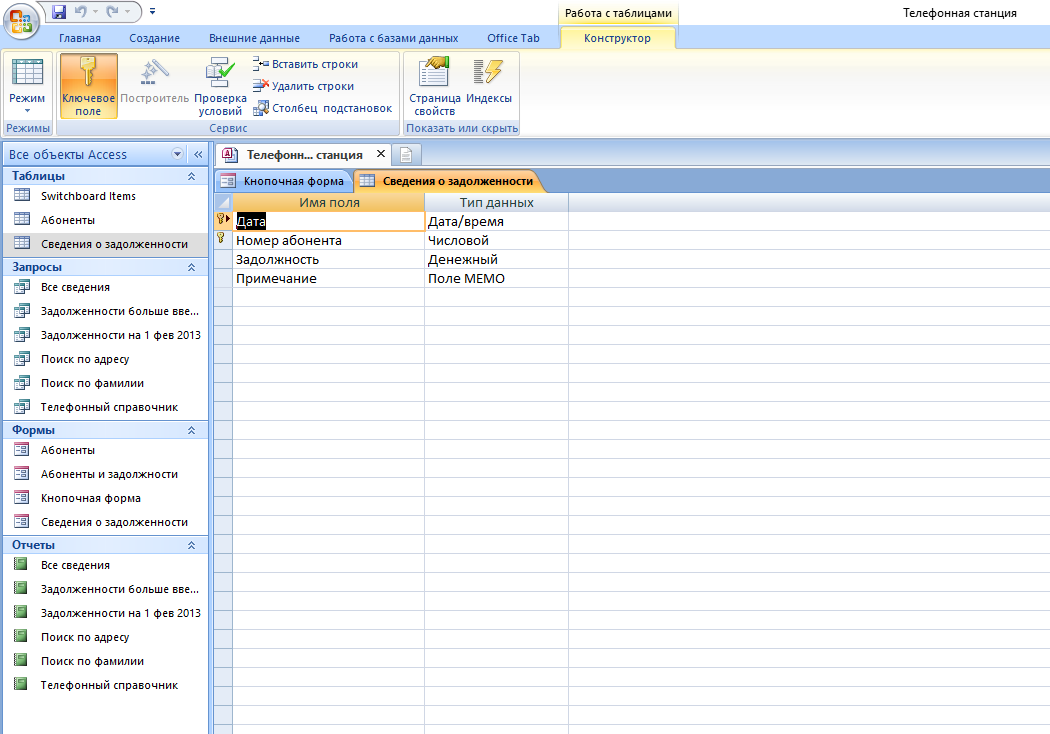Collapse the Таблицы group
The width and height of the screenshot is (1050, 734).
[x=192, y=176]
